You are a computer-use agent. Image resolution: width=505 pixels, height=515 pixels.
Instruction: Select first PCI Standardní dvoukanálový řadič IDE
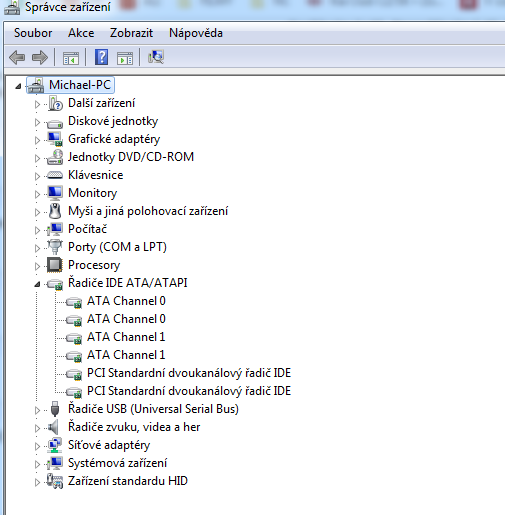pyautogui.click(x=189, y=373)
